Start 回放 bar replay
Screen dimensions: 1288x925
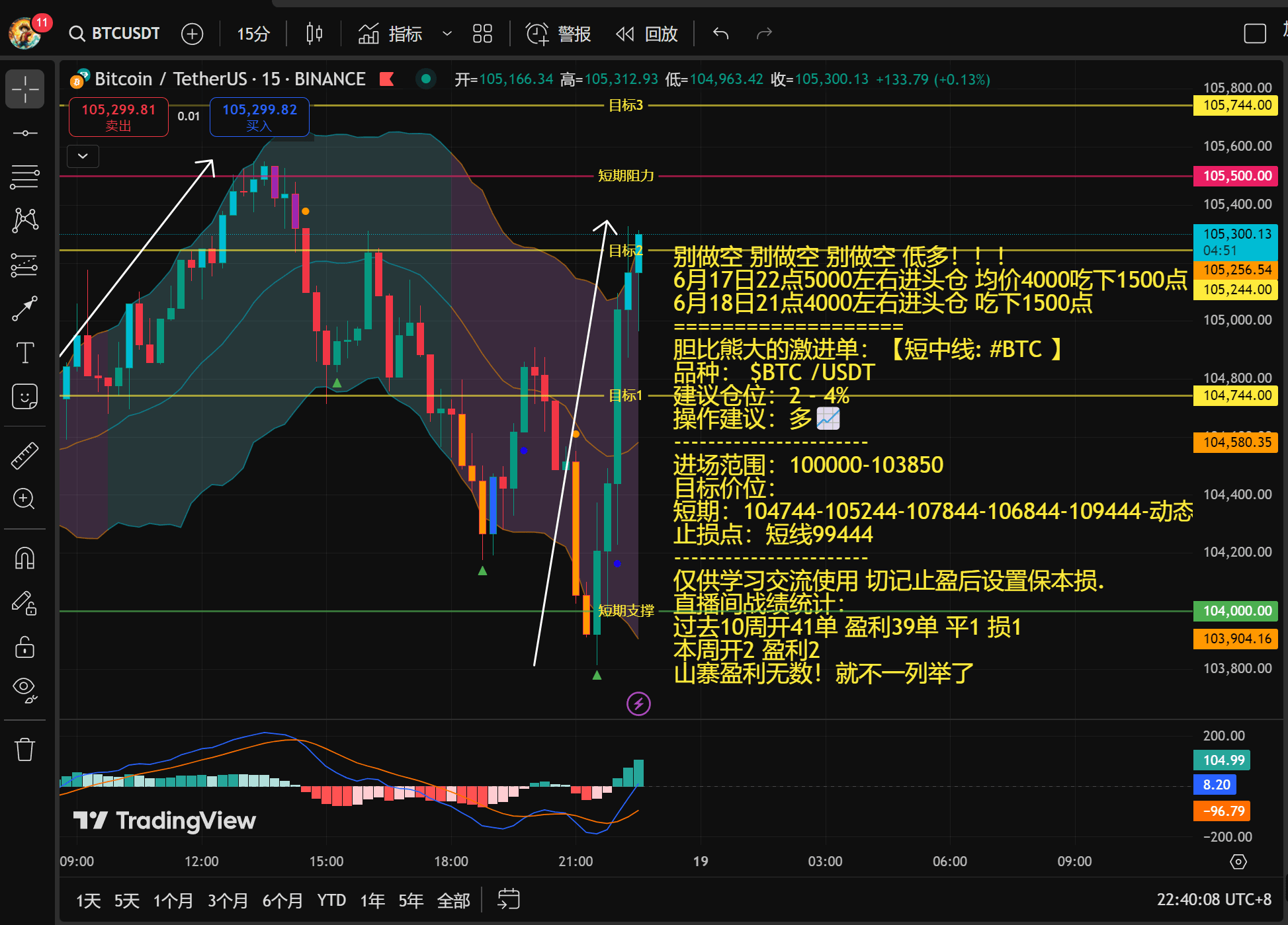pyautogui.click(x=646, y=34)
